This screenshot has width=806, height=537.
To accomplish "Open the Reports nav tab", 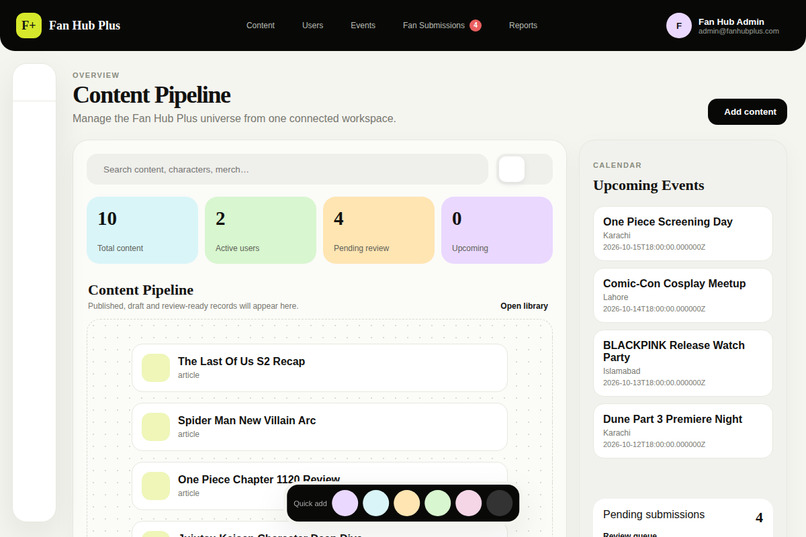I will tap(523, 25).
